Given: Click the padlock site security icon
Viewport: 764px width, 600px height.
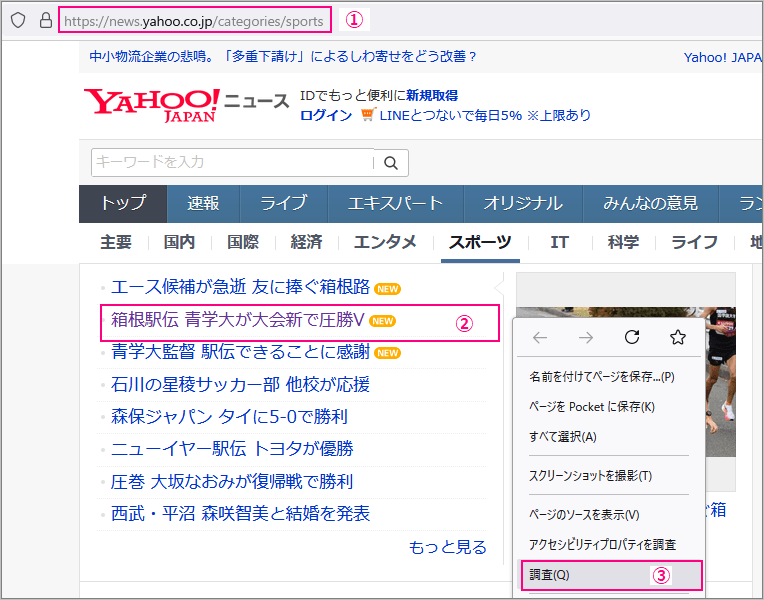Looking at the screenshot, I should coord(44,20).
